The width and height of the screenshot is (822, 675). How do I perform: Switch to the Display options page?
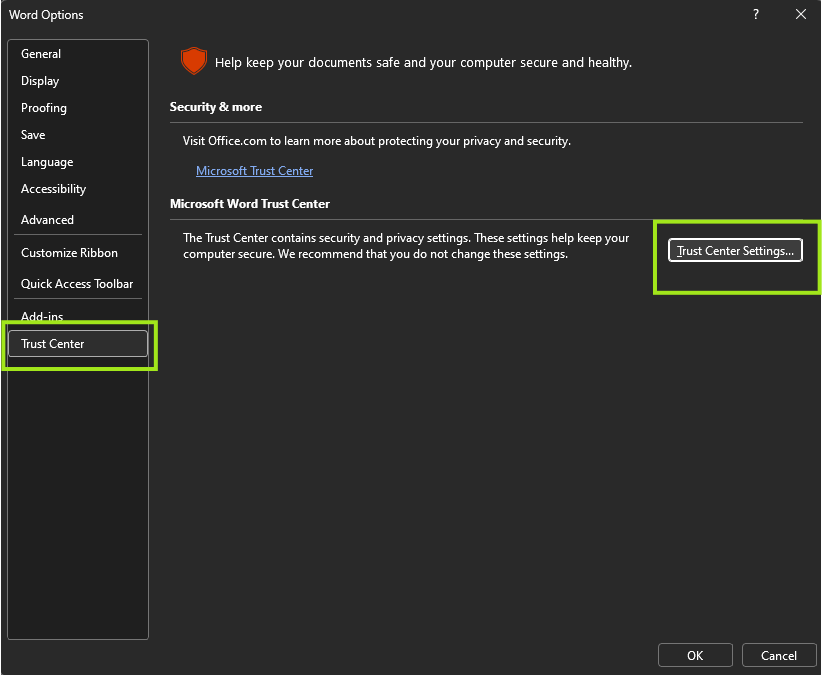[x=40, y=81]
